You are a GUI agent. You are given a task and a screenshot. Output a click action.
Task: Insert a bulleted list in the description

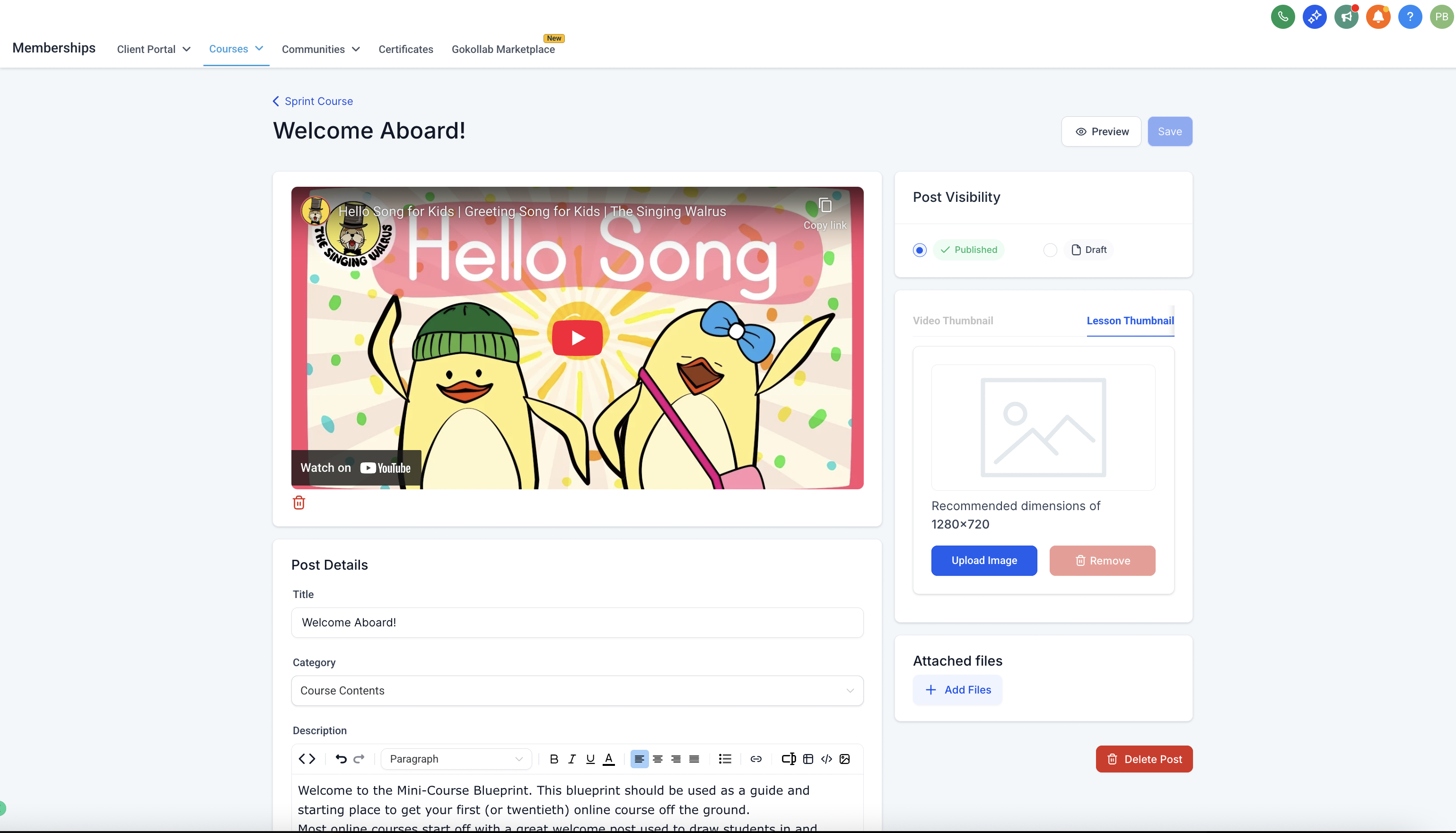(725, 759)
